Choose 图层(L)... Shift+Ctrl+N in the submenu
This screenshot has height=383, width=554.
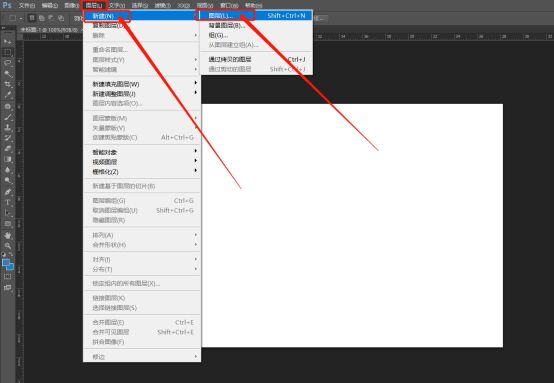click(256, 16)
